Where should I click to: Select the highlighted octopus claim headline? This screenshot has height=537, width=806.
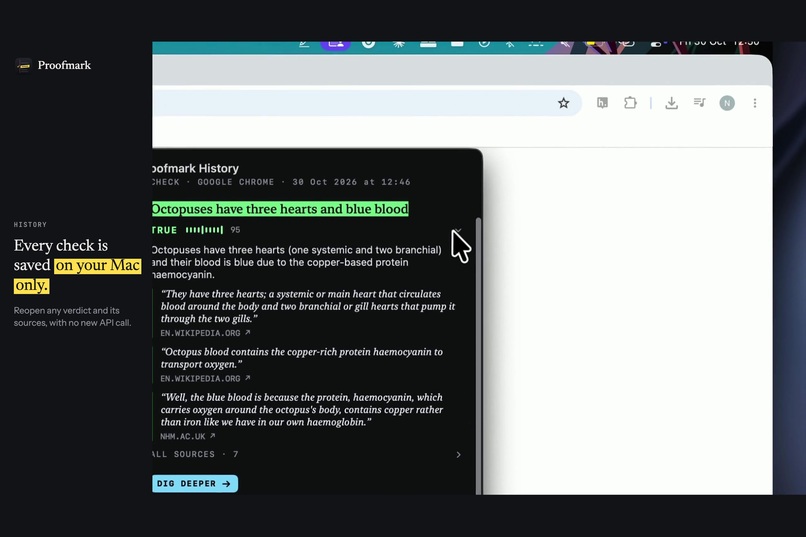(x=280, y=209)
